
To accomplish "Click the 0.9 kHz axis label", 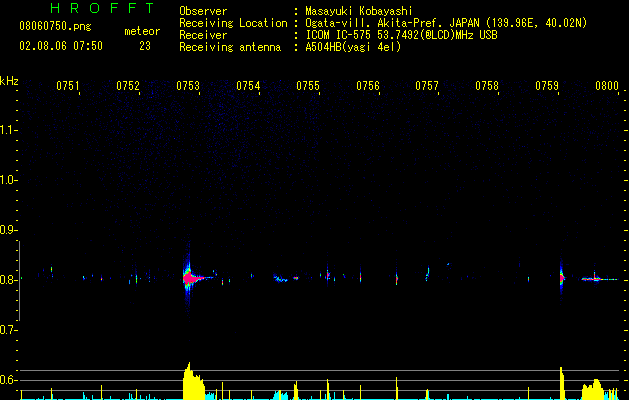I will click(x=7, y=230).
